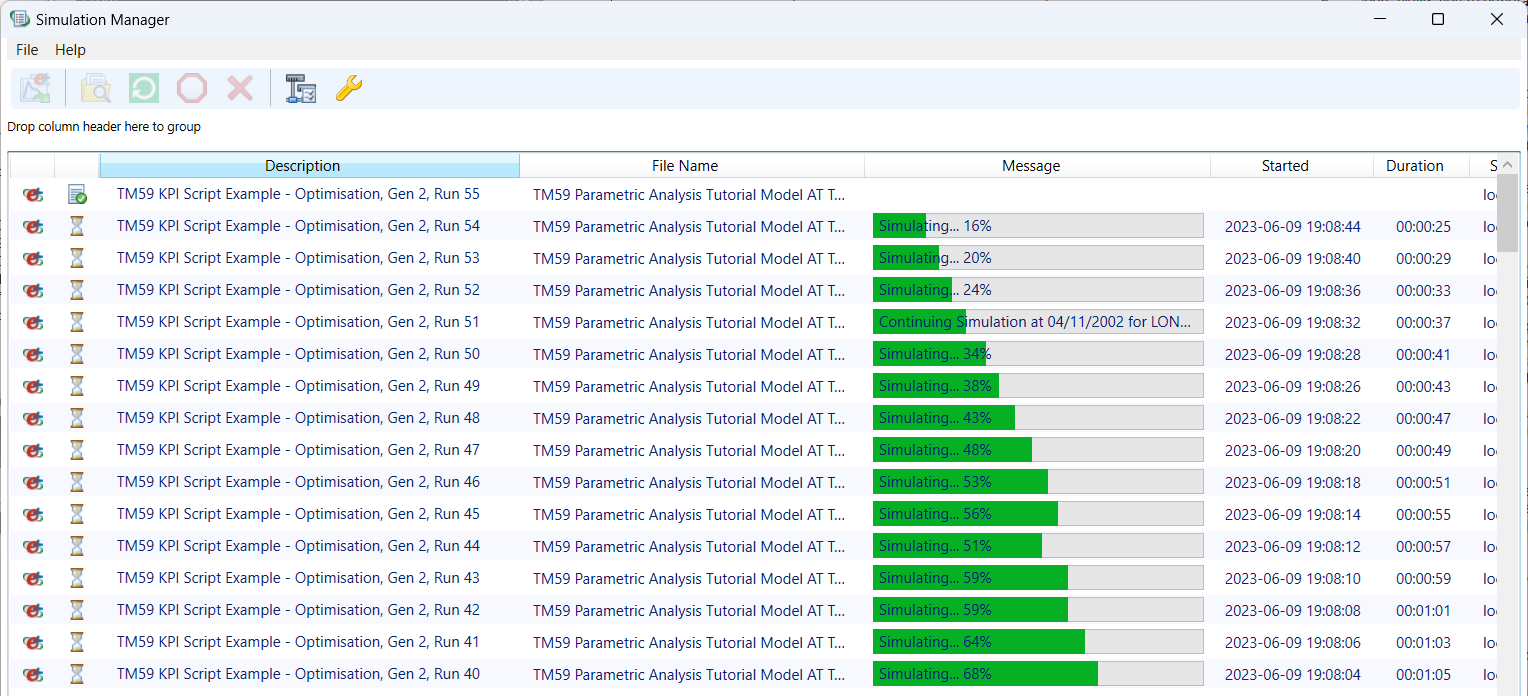Click the red X delete simulation icon
This screenshot has height=696, width=1528.
240,89
